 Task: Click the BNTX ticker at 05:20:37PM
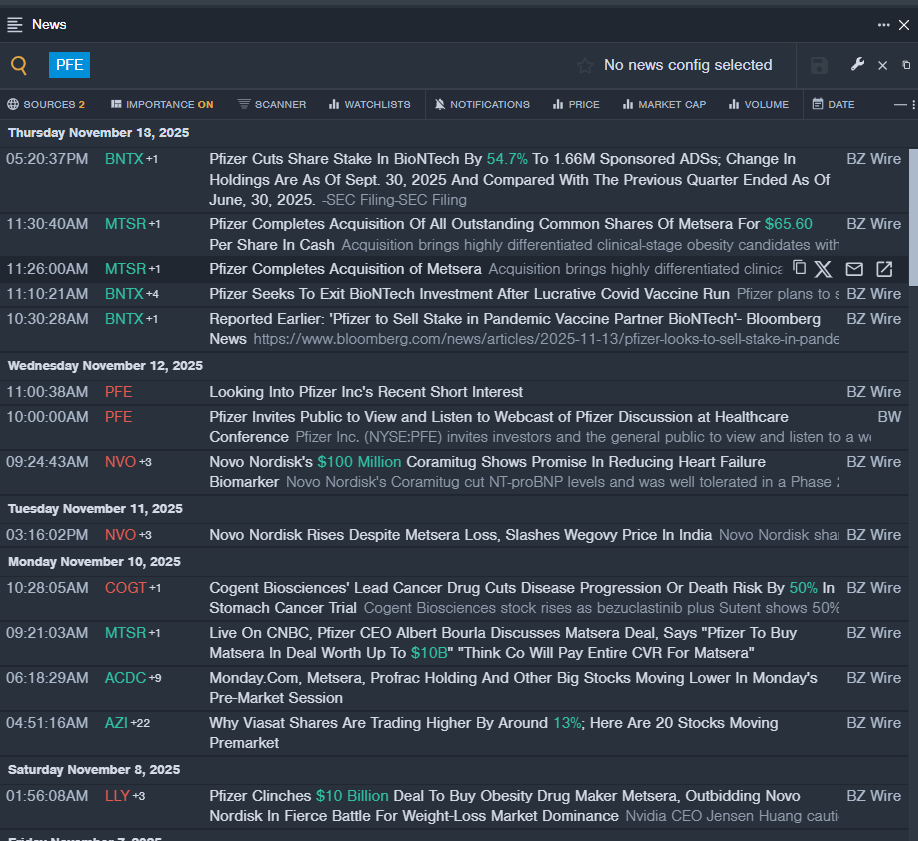coord(124,159)
